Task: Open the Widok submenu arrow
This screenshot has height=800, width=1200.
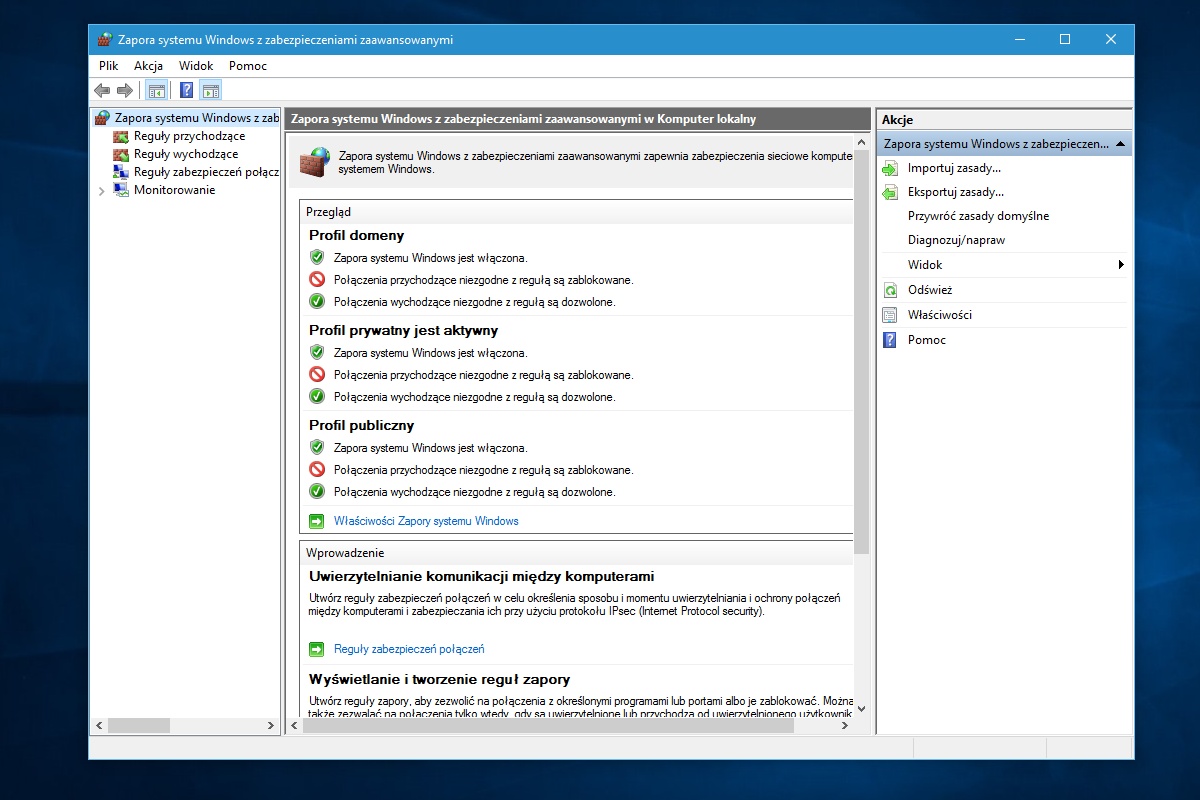Action: click(1121, 265)
